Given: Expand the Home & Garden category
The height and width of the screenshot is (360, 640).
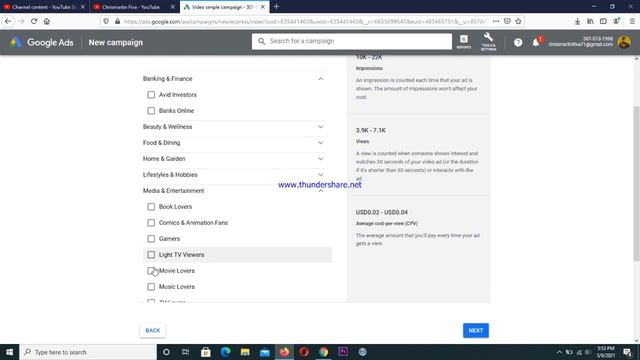Looking at the screenshot, I should coord(320,158).
